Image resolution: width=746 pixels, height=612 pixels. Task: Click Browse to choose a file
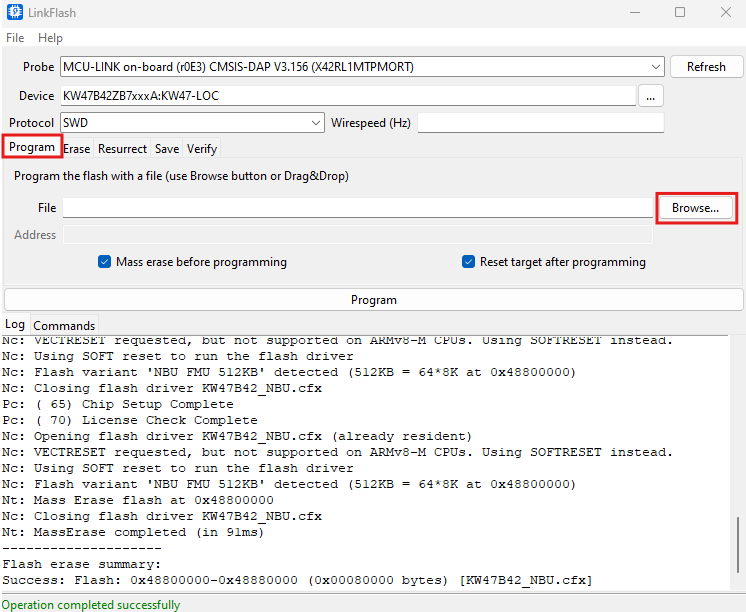[695, 208]
